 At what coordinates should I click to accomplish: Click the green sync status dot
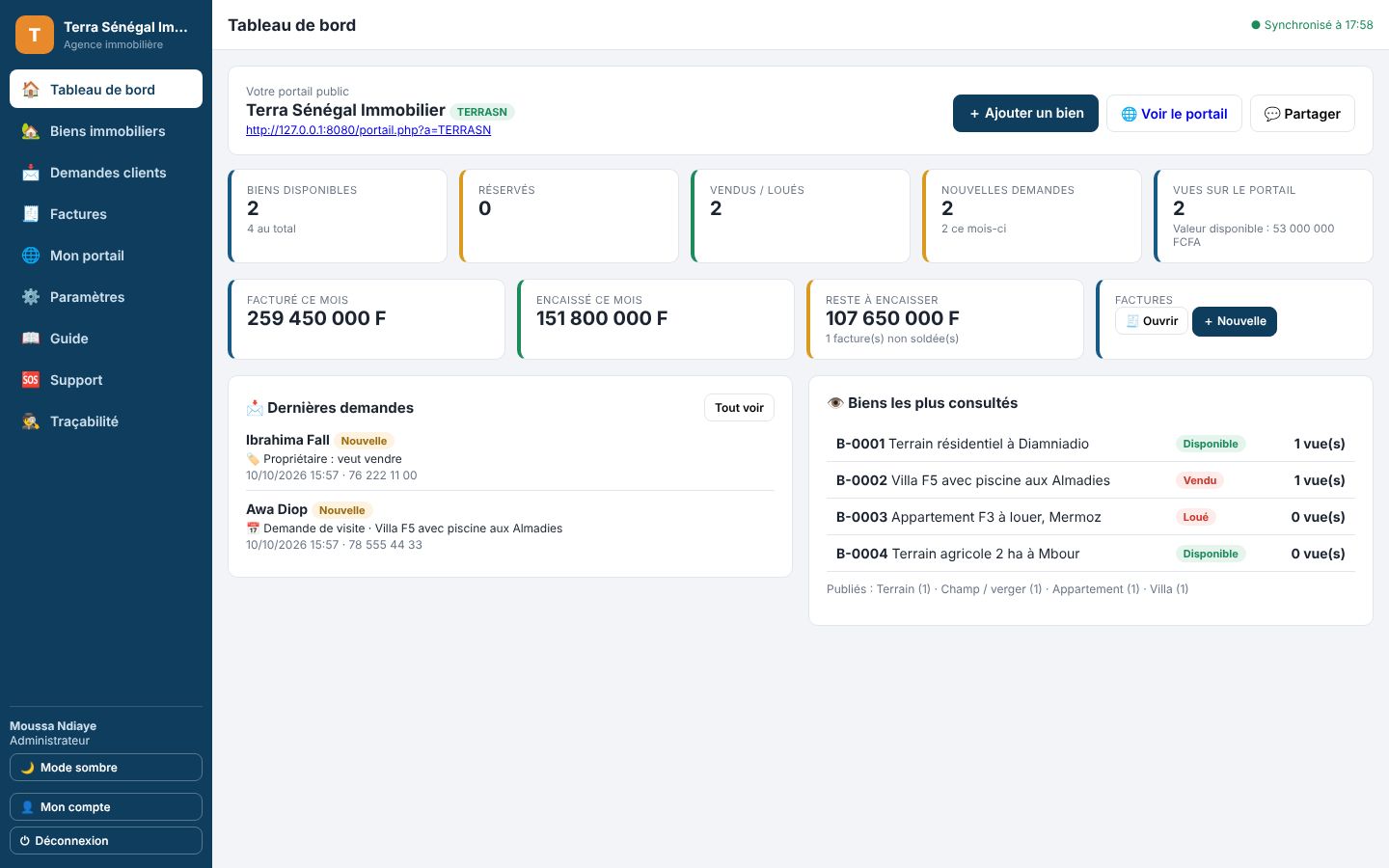pyautogui.click(x=1256, y=25)
